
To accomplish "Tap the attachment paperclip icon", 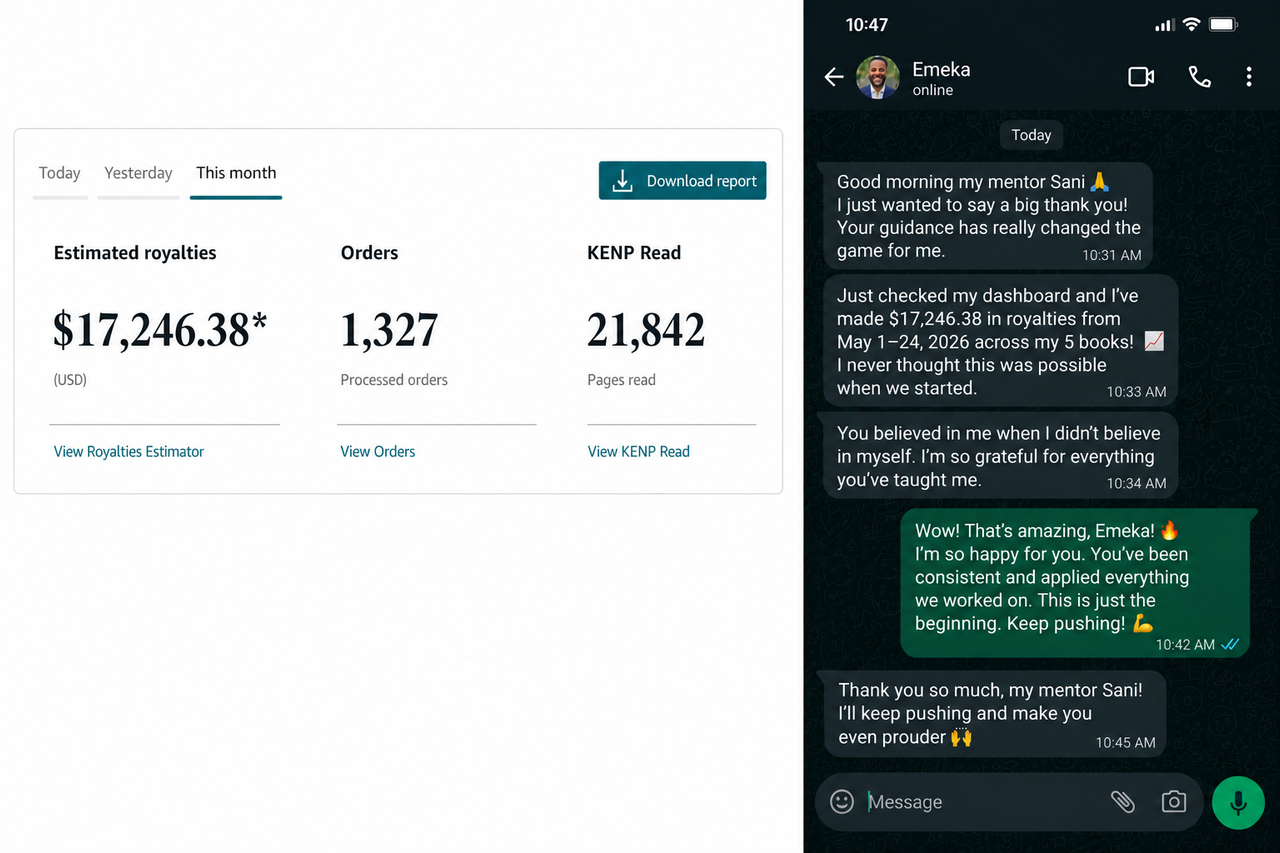I will (x=1123, y=802).
